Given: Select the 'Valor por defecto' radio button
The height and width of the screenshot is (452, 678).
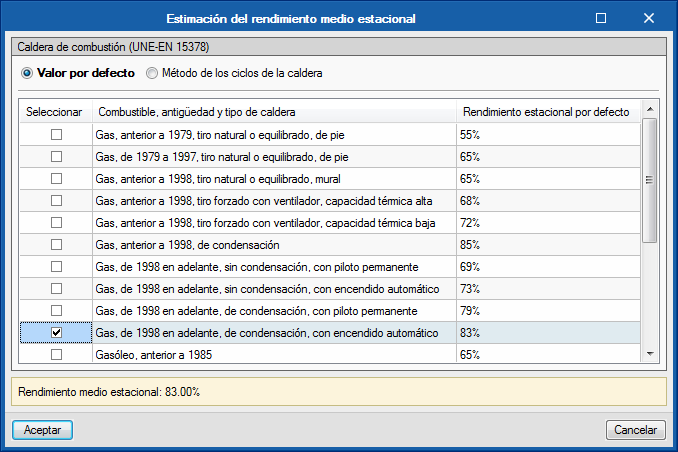Looking at the screenshot, I should 27,73.
